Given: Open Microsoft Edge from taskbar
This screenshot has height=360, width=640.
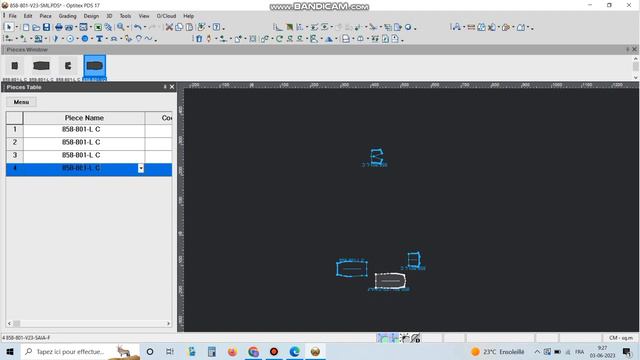Looking at the screenshot, I should click(294, 351).
